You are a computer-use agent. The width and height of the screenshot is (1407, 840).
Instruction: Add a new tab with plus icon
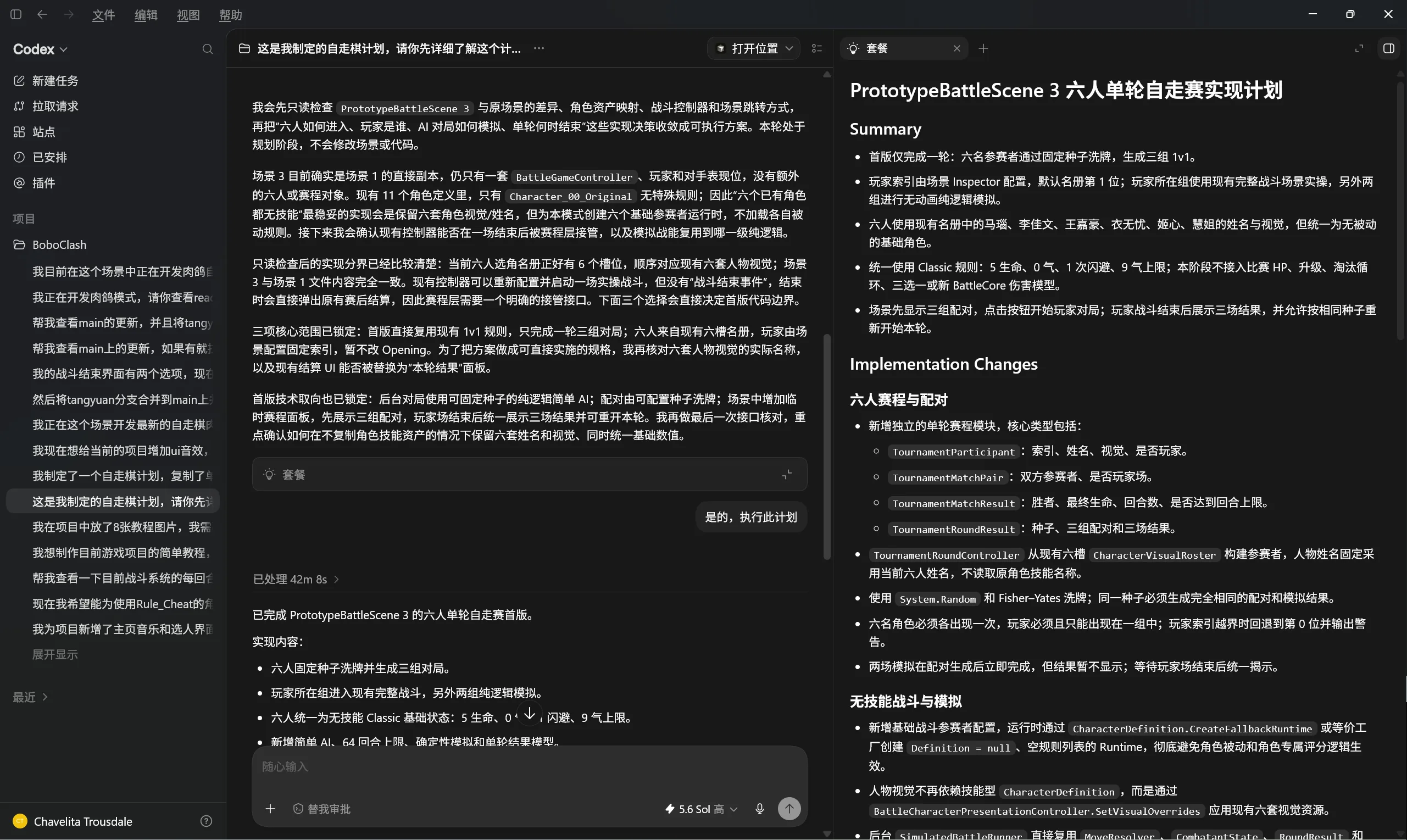(983, 49)
